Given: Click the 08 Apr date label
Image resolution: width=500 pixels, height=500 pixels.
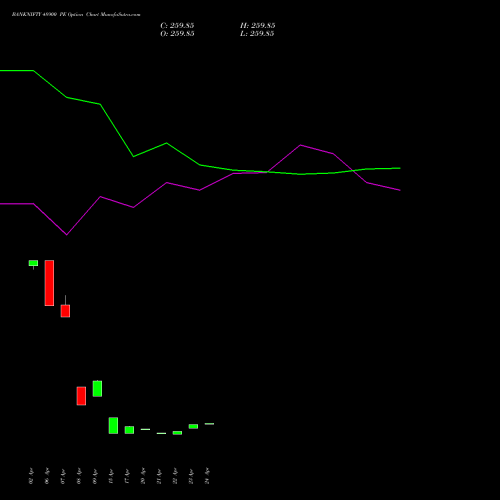Looking at the screenshot, I should coord(79,476).
